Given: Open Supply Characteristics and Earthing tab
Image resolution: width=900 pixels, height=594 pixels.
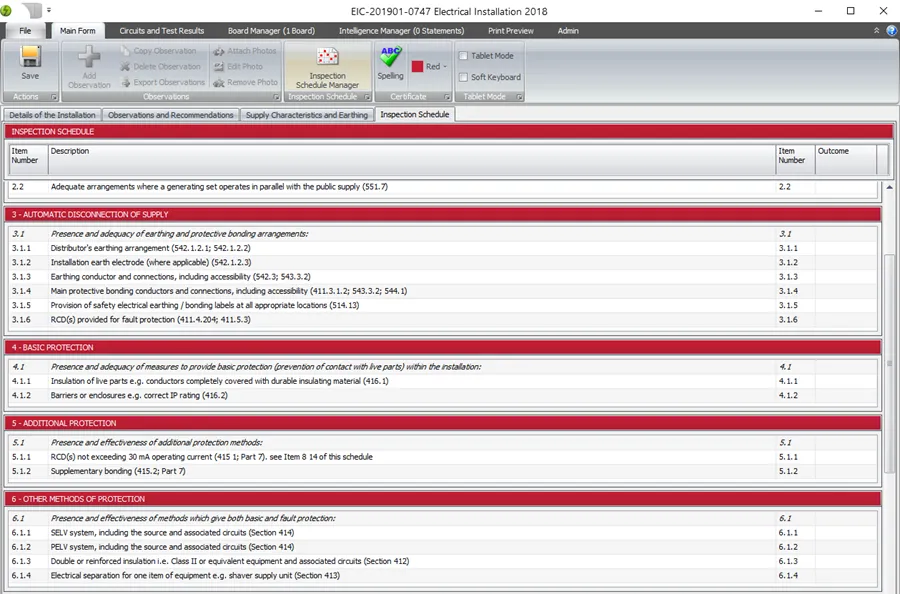Looking at the screenshot, I should pos(306,115).
